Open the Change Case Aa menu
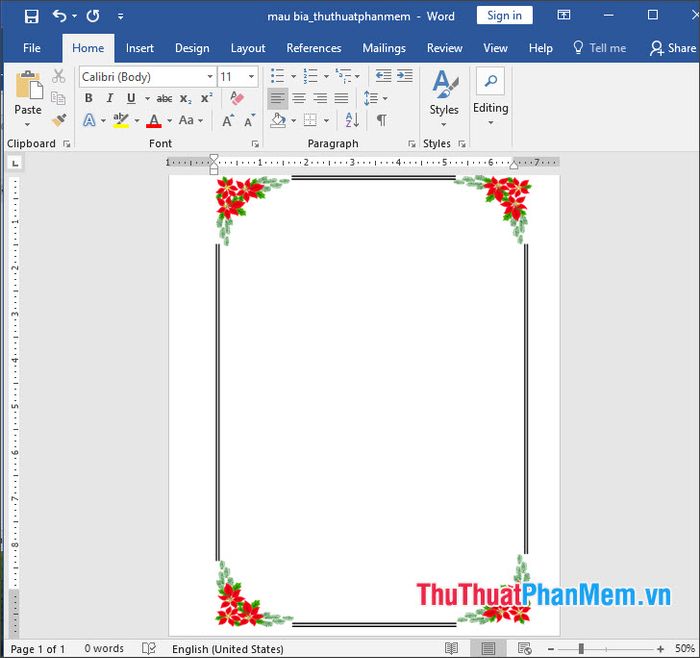The height and width of the screenshot is (658, 700). [x=191, y=120]
